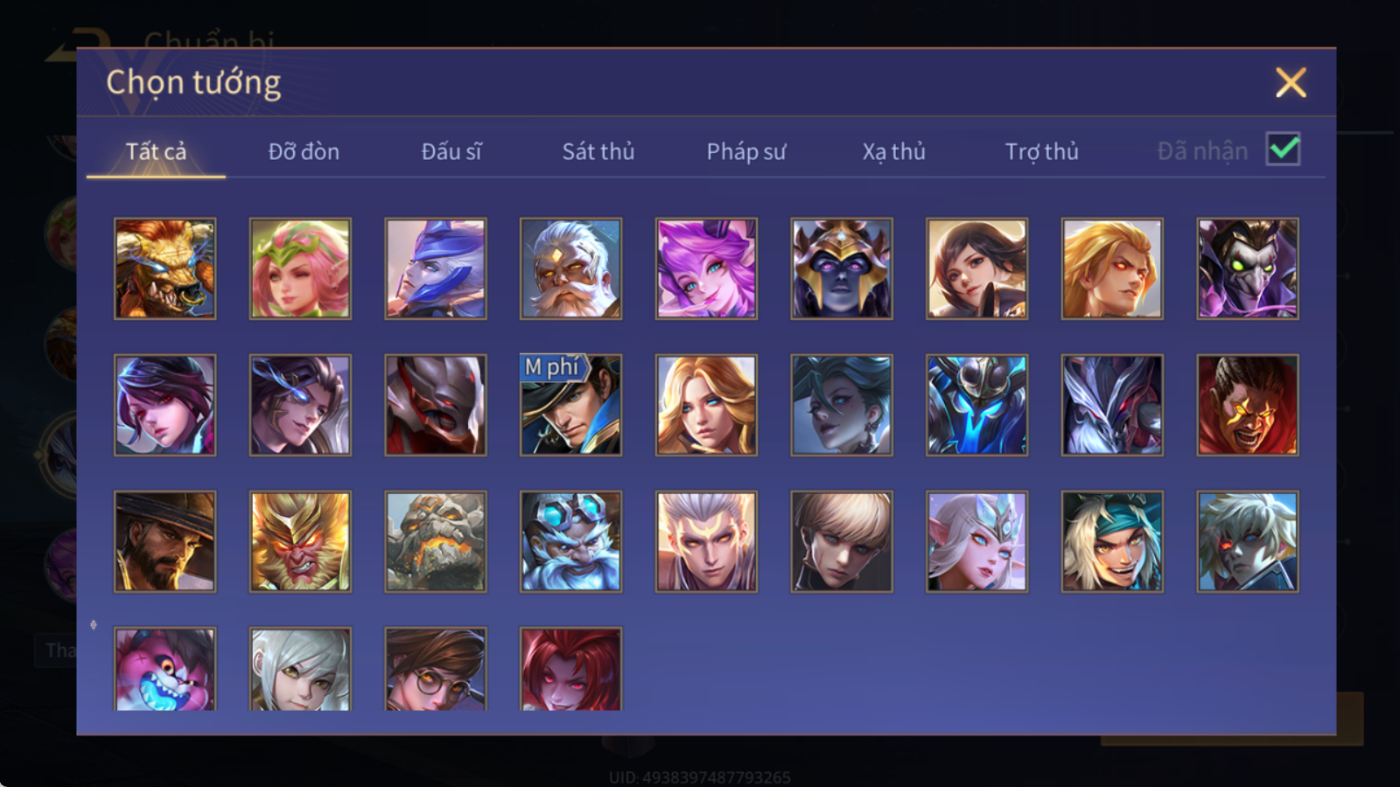Viewport: 1400px width, 787px height.
Task: Select the "Đấu sĩ" category tab
Action: click(451, 152)
